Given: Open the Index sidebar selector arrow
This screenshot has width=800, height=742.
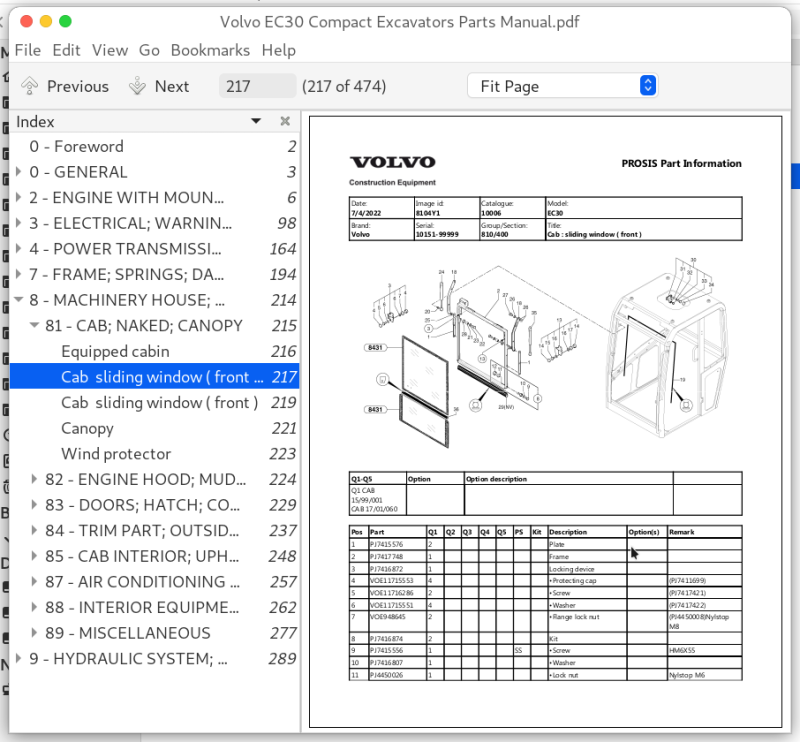Looking at the screenshot, I should [256, 121].
